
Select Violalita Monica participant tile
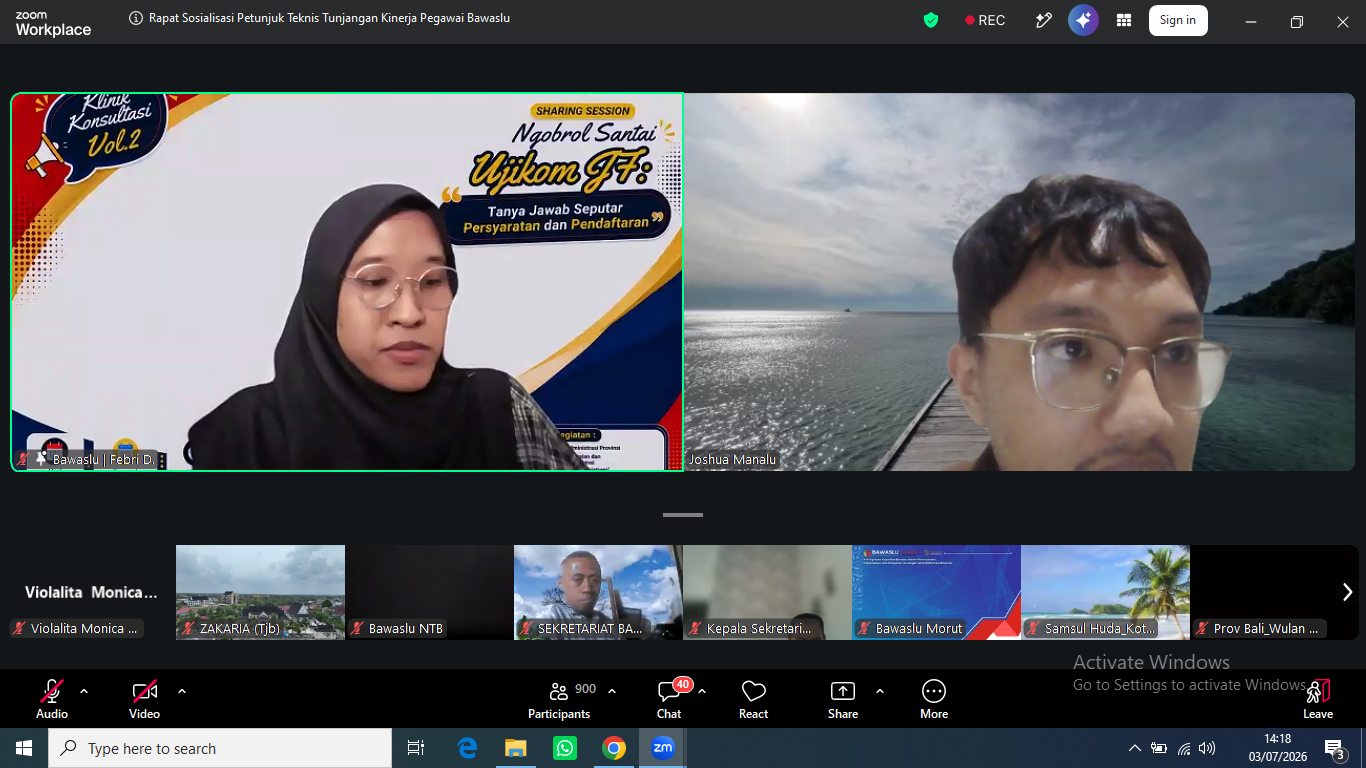click(91, 592)
